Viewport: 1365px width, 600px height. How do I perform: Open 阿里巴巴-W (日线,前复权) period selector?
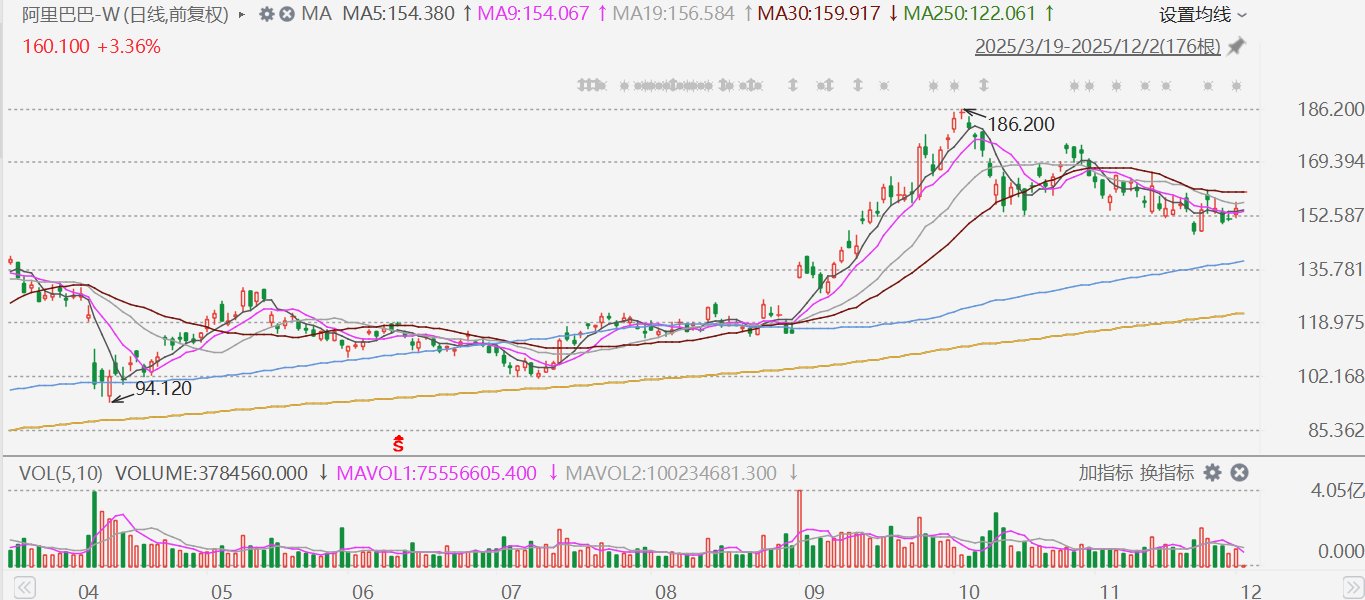coord(125,15)
